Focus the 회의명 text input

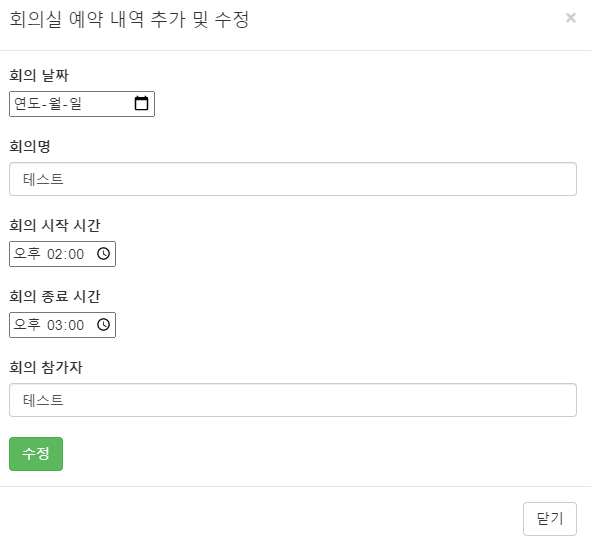click(x=293, y=179)
